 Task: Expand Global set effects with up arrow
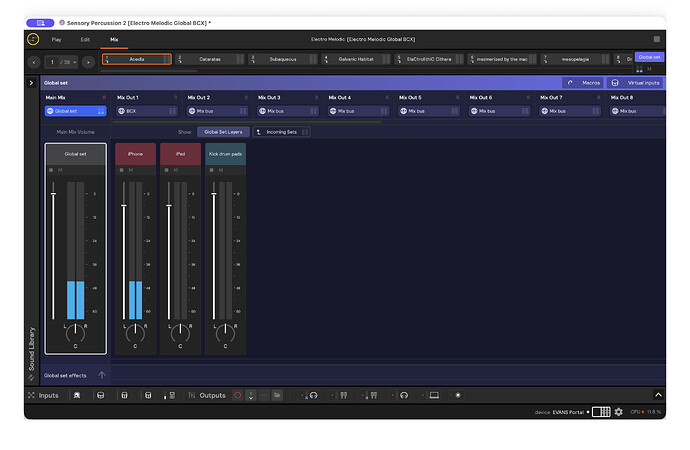[x=102, y=375]
